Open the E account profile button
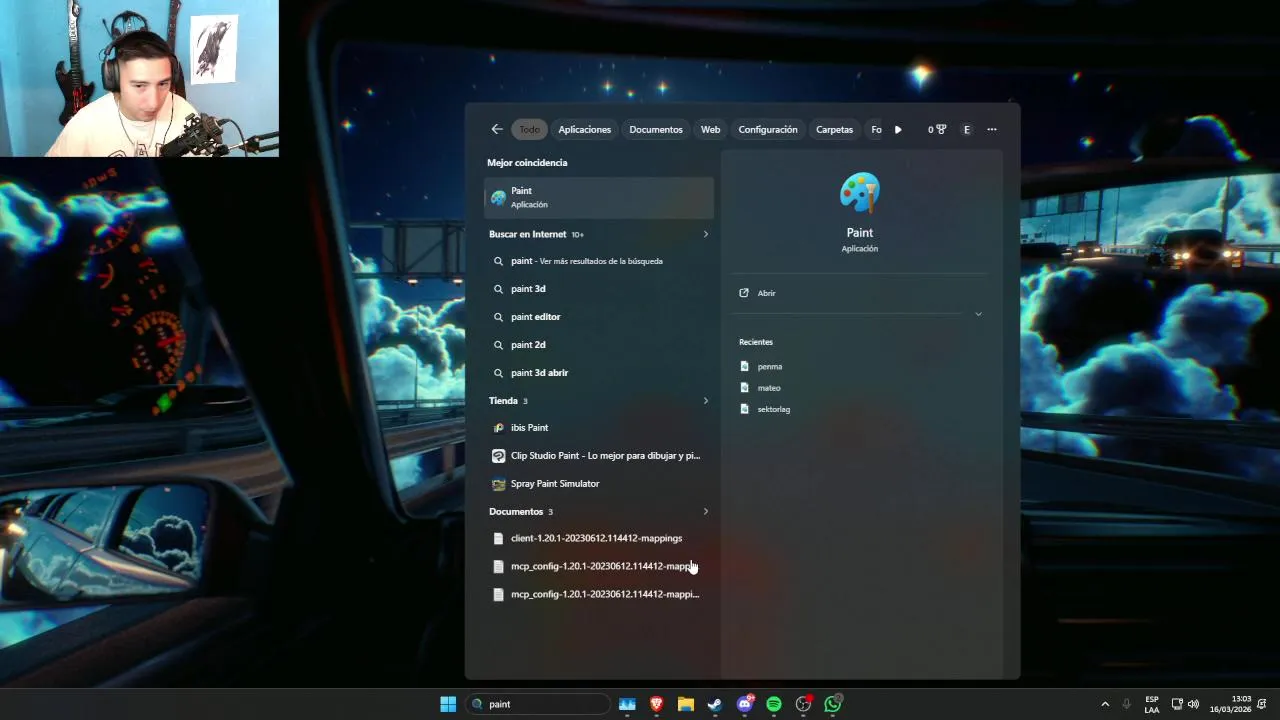Image resolution: width=1280 pixels, height=720 pixels. pyautogui.click(x=966, y=129)
